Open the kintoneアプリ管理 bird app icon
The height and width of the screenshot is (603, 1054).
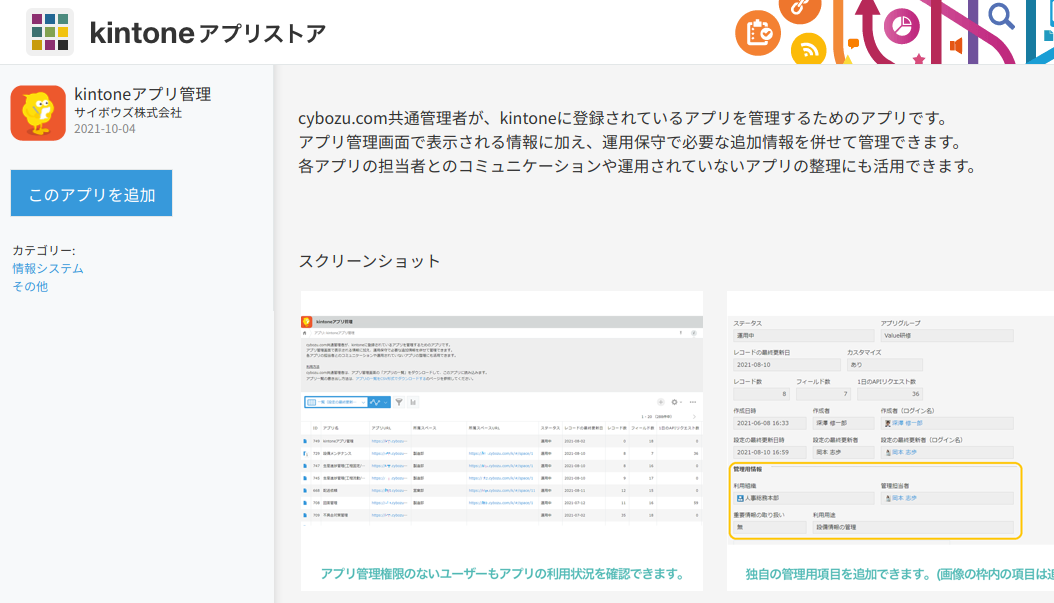click(38, 113)
